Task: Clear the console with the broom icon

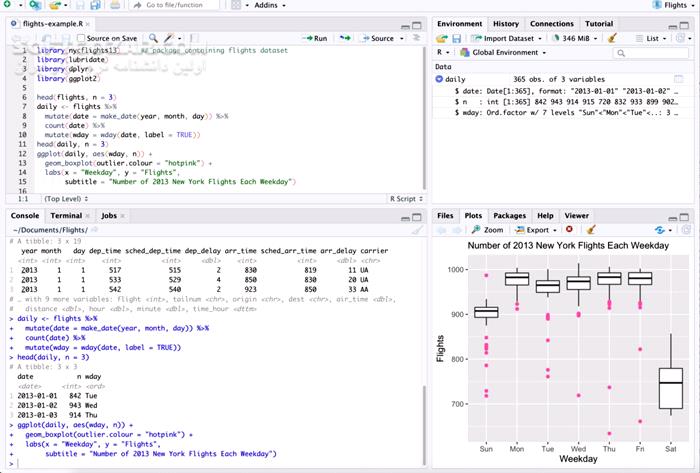Action: [x=417, y=230]
